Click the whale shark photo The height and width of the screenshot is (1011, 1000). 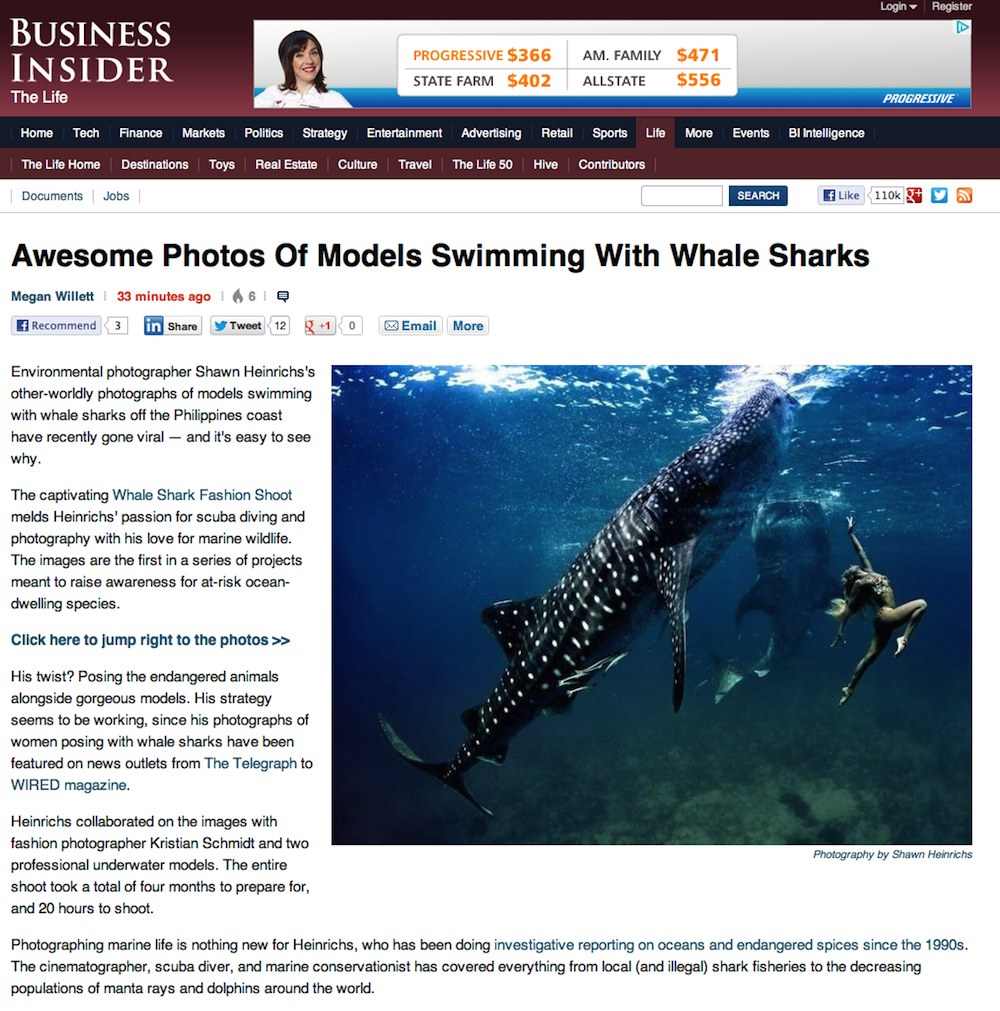[651, 605]
